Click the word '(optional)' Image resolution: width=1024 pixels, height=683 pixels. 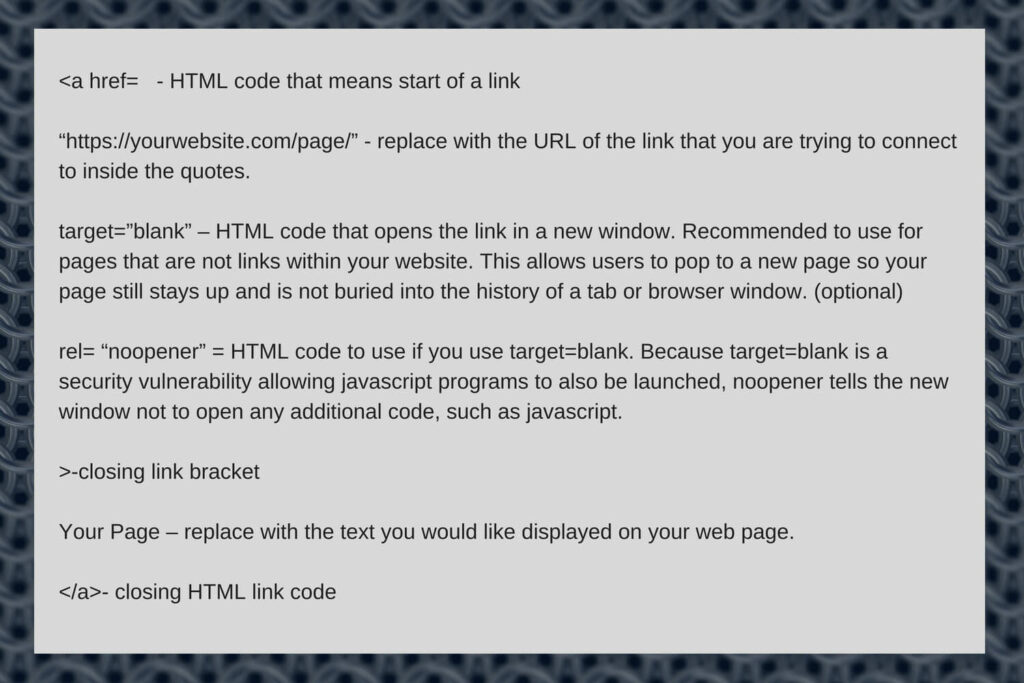858,292
